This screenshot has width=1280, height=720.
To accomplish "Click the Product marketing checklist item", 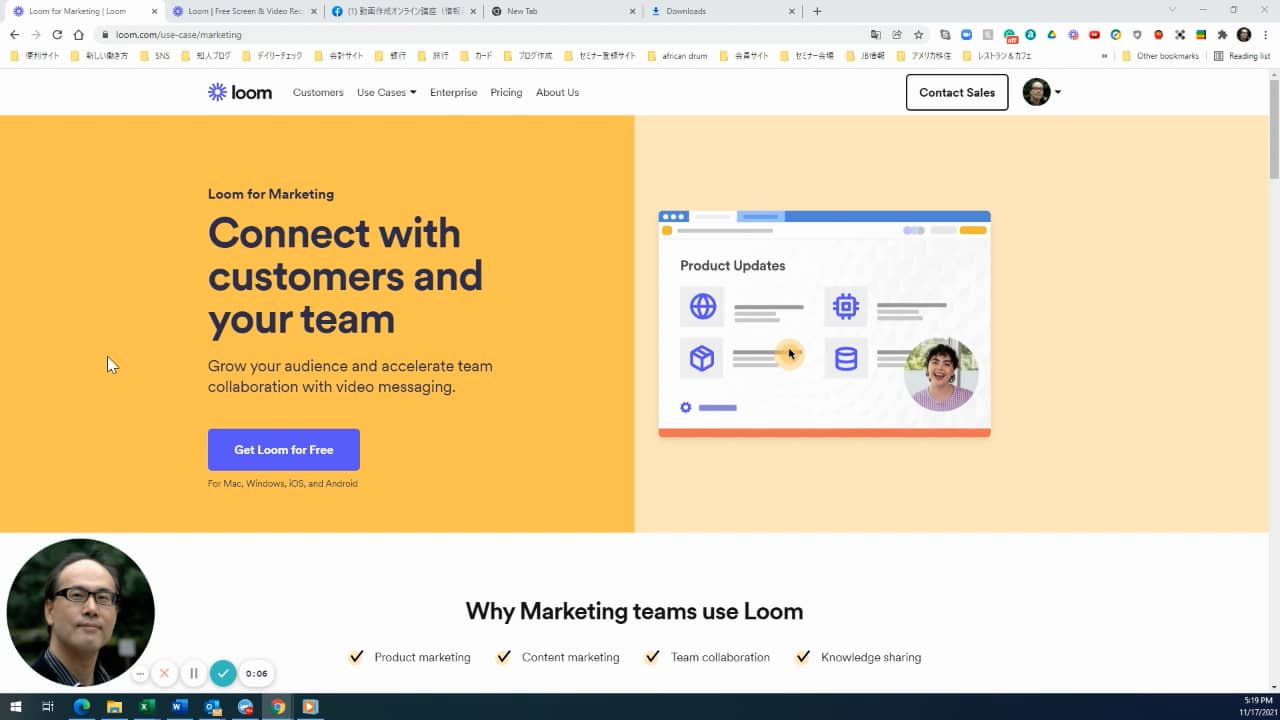I will pyautogui.click(x=409, y=657).
